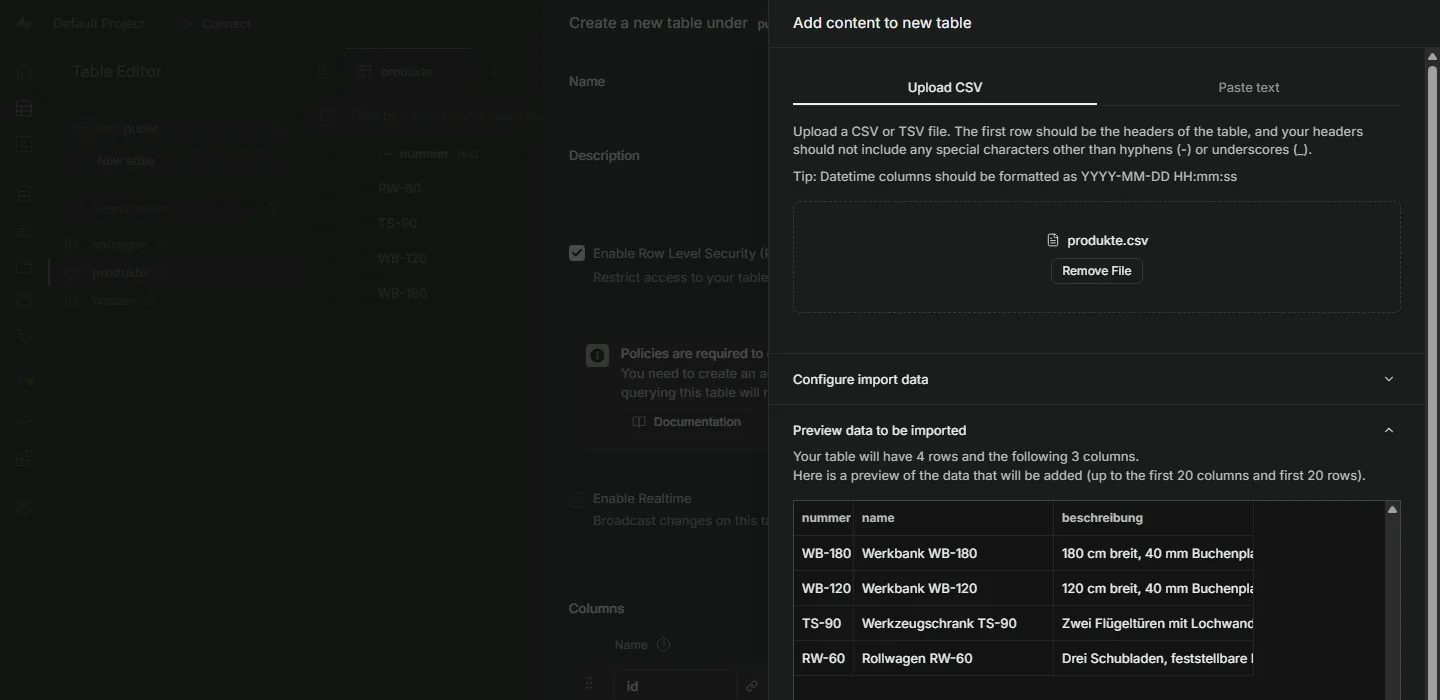
Task: Select the Werkbank WB-120 preview cell
Action: (x=953, y=588)
